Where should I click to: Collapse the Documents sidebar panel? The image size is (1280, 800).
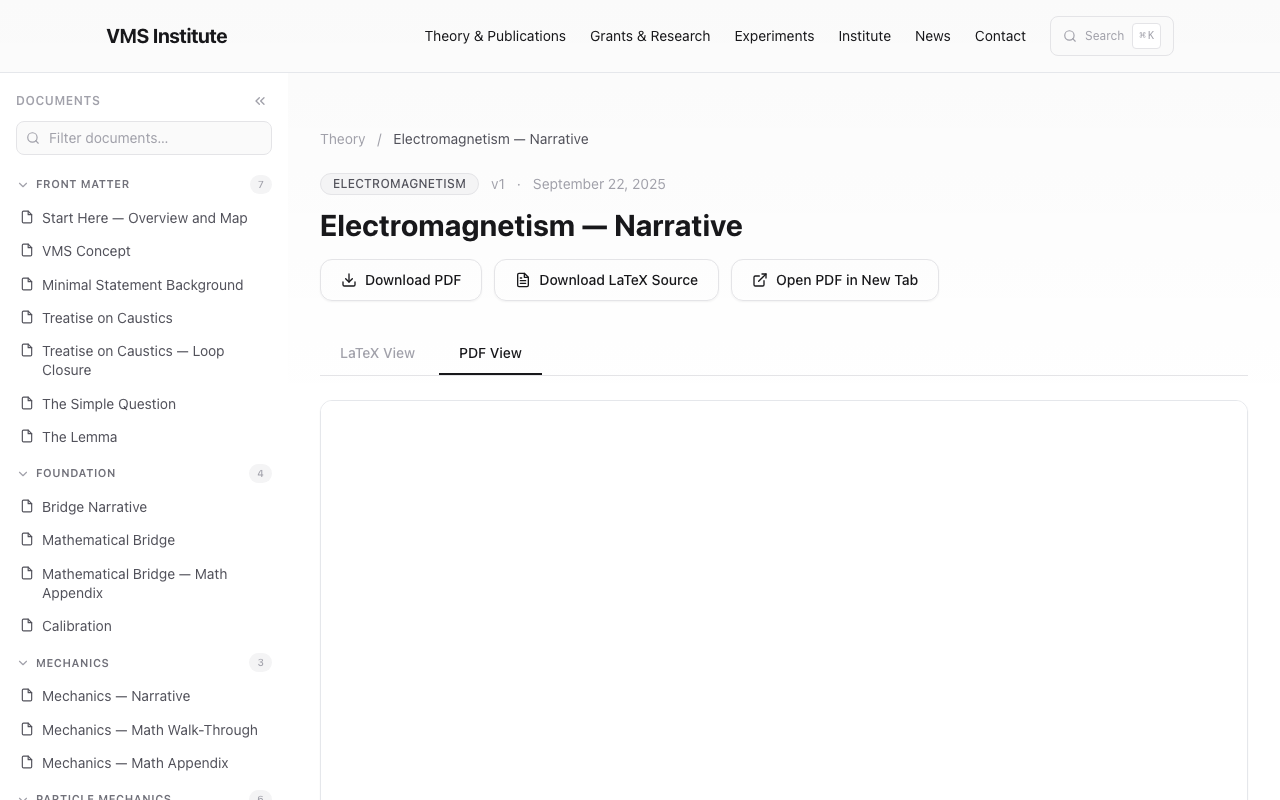pyautogui.click(x=260, y=100)
